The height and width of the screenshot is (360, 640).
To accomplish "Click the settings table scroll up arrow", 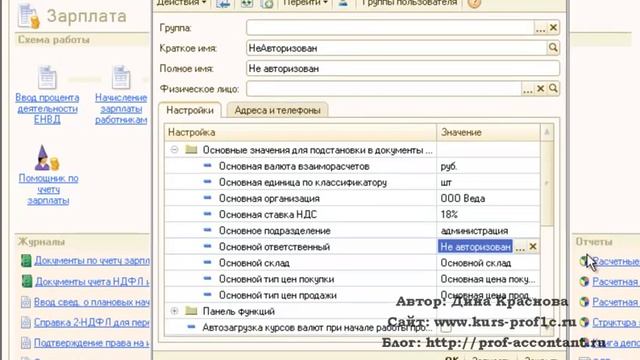I will 547,132.
